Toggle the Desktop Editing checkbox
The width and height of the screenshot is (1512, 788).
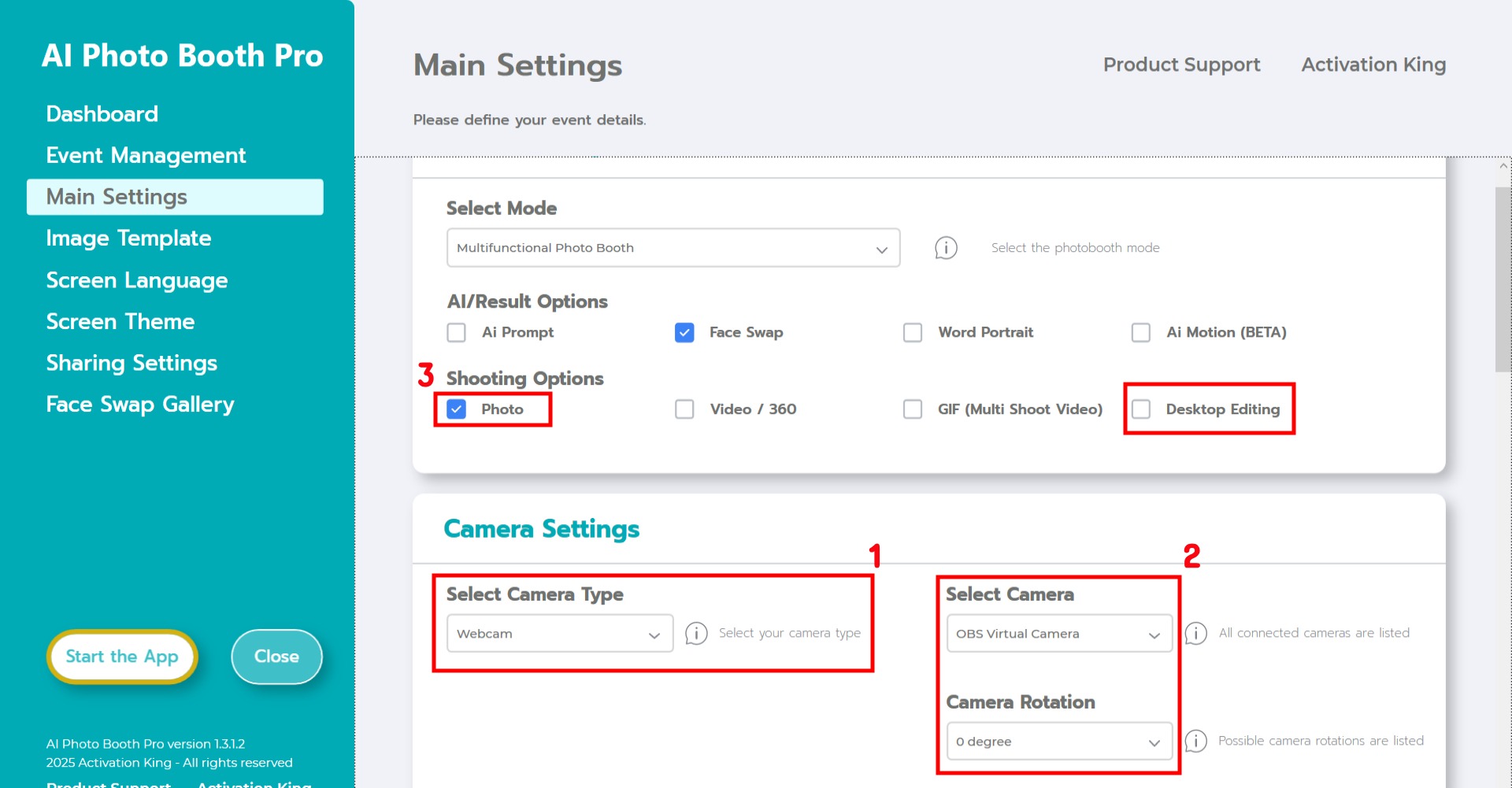1141,409
